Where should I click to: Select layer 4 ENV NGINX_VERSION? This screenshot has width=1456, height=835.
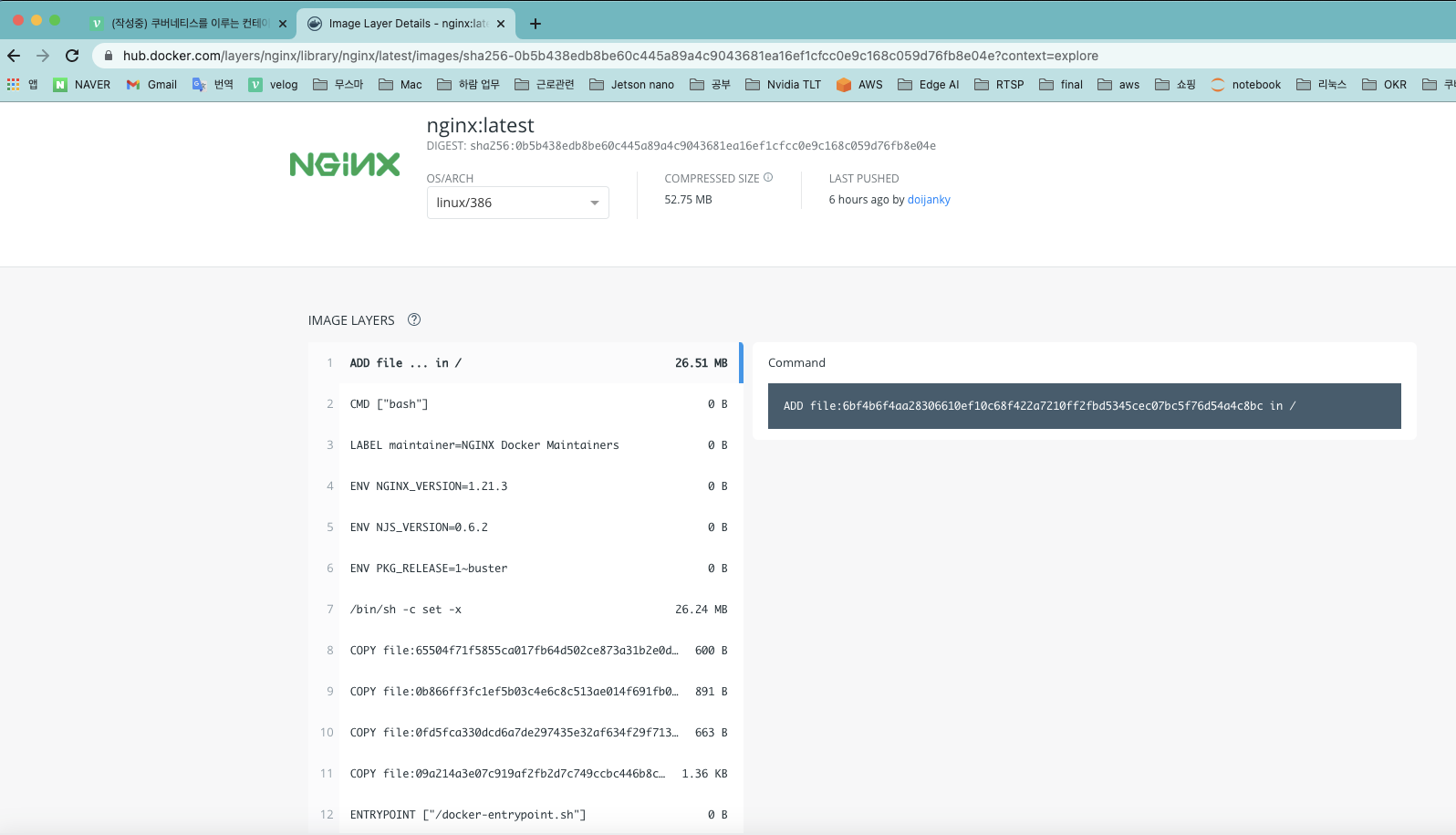coord(525,485)
